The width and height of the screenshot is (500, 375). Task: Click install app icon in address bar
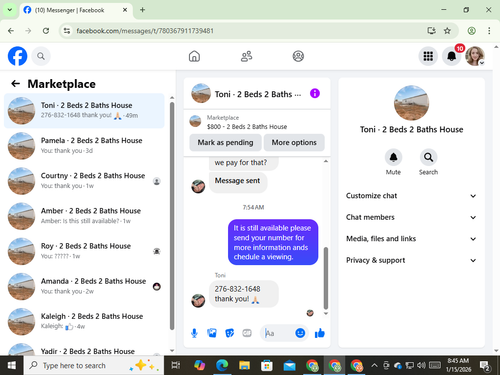[431, 31]
